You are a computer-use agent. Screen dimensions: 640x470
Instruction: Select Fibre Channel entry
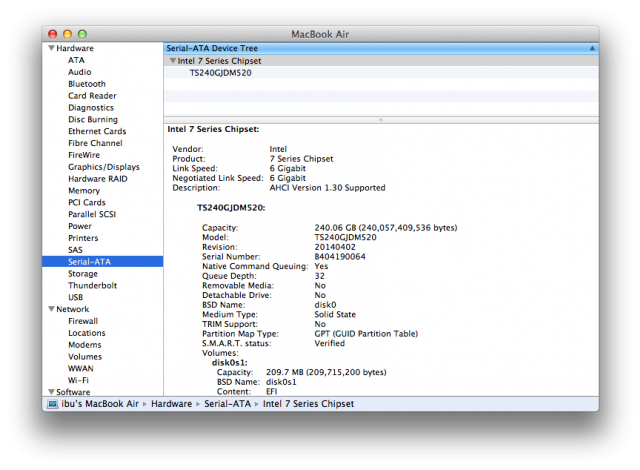95,143
